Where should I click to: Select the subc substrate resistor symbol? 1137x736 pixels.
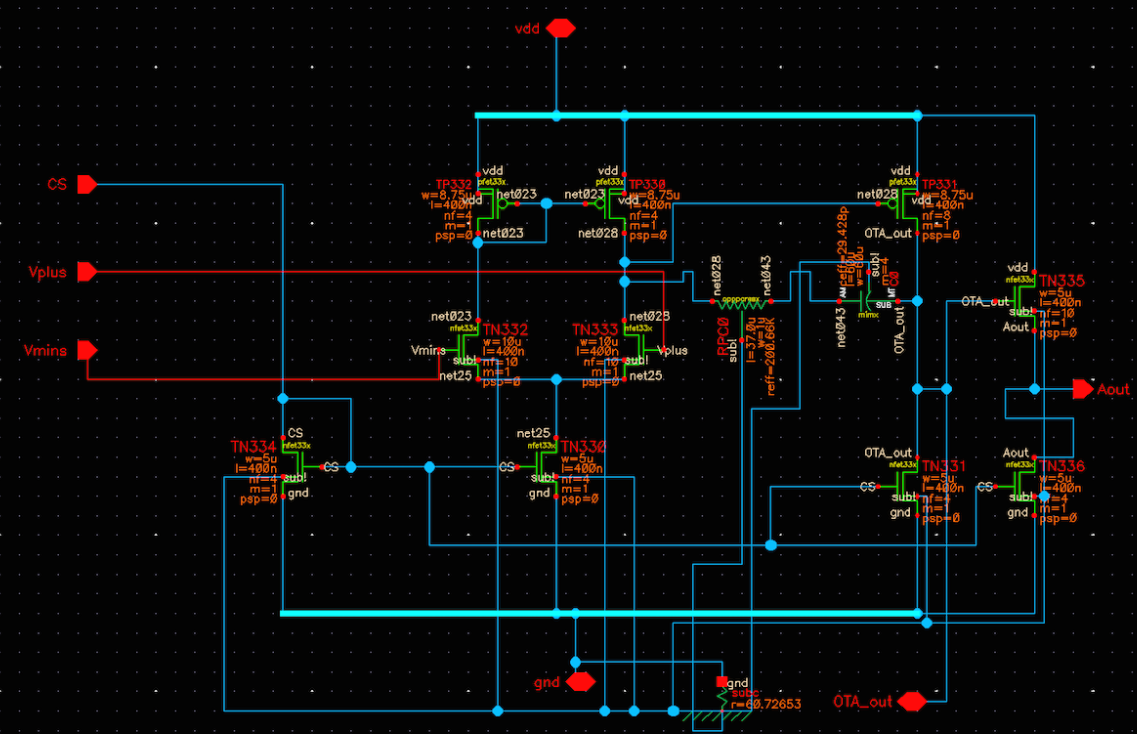(722, 698)
